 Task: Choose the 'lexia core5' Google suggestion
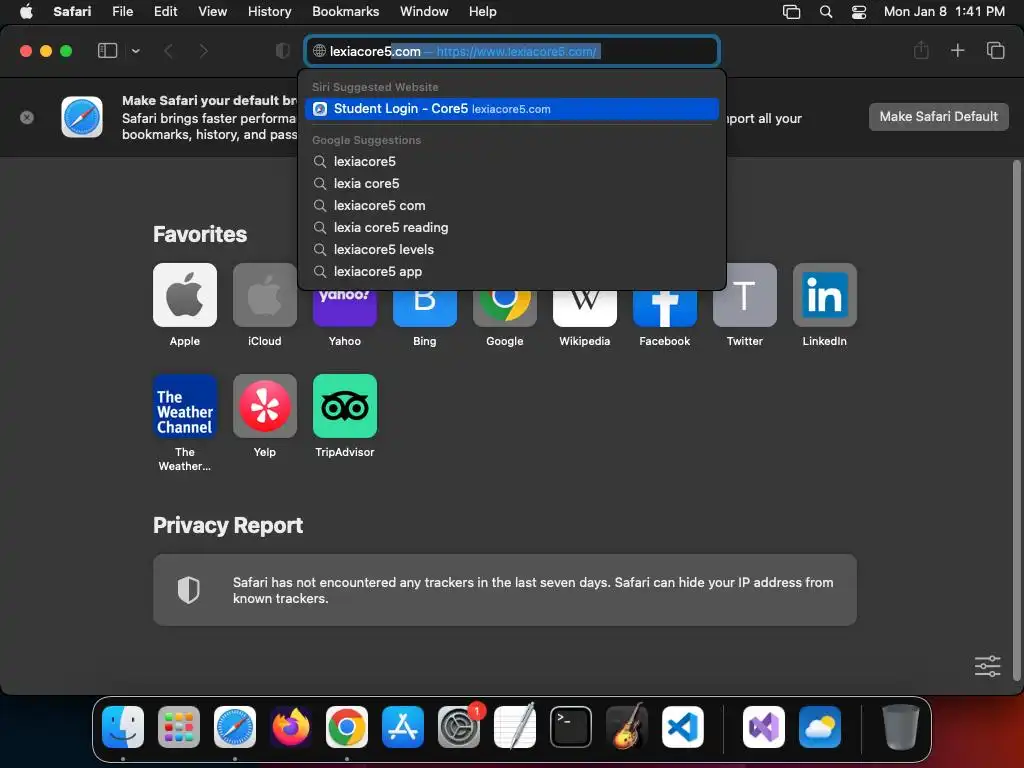click(x=512, y=184)
